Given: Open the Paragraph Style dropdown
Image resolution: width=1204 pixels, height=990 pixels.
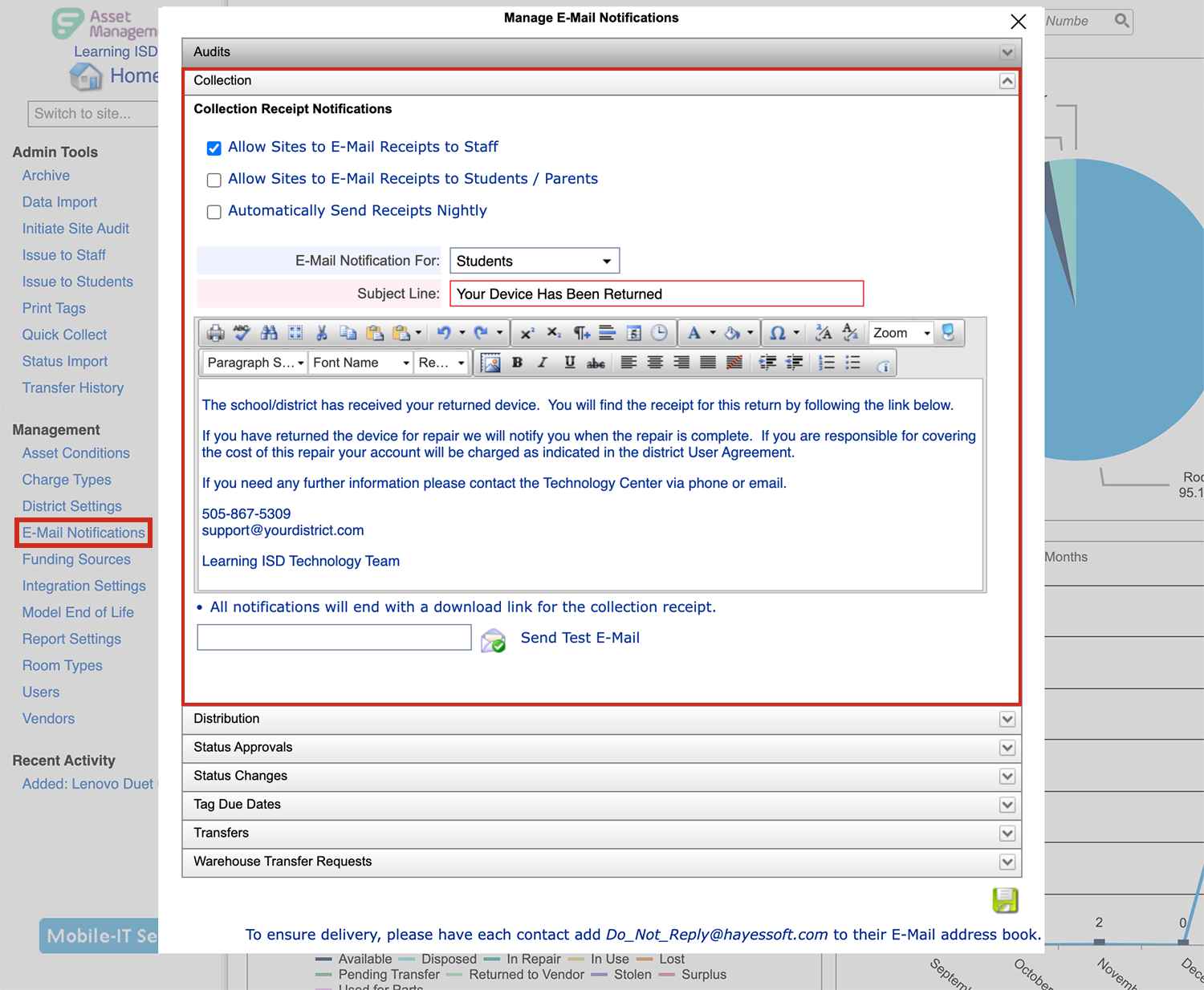Looking at the screenshot, I should tap(254, 363).
